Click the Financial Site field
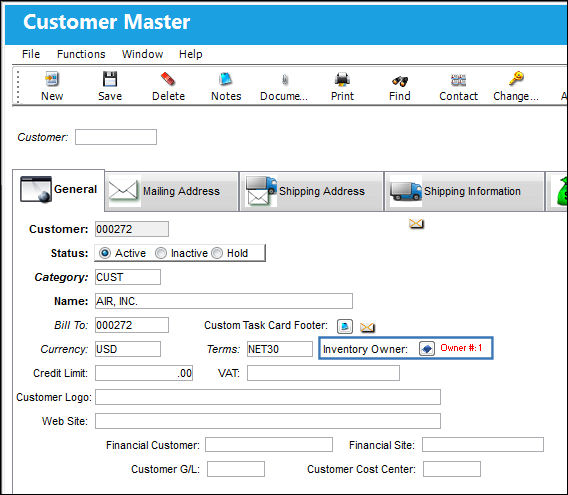568x495 pixels. [x=483, y=445]
